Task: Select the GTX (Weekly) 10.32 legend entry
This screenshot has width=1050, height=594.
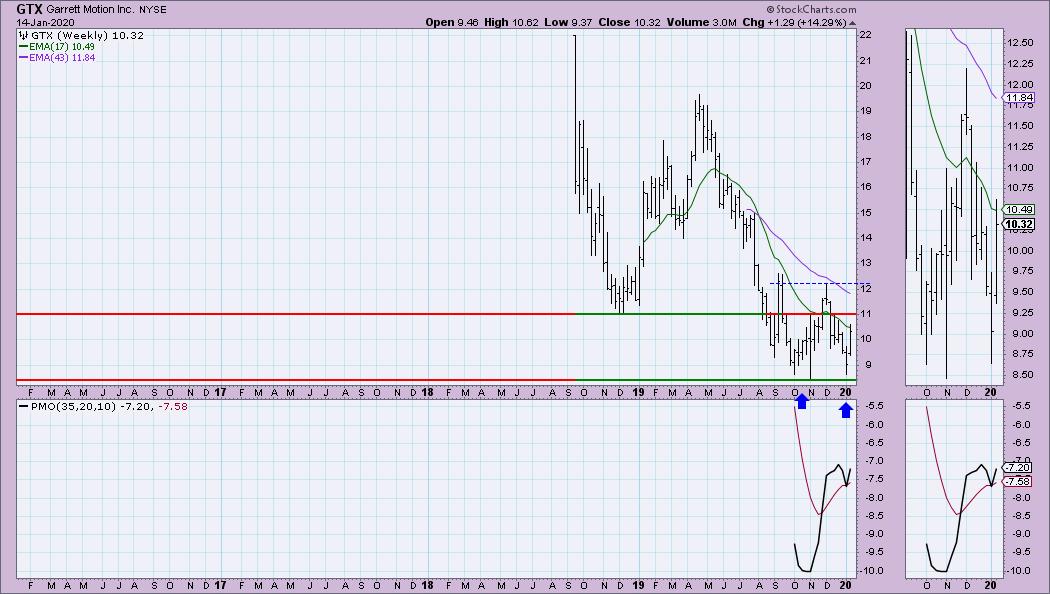Action: click(x=87, y=35)
